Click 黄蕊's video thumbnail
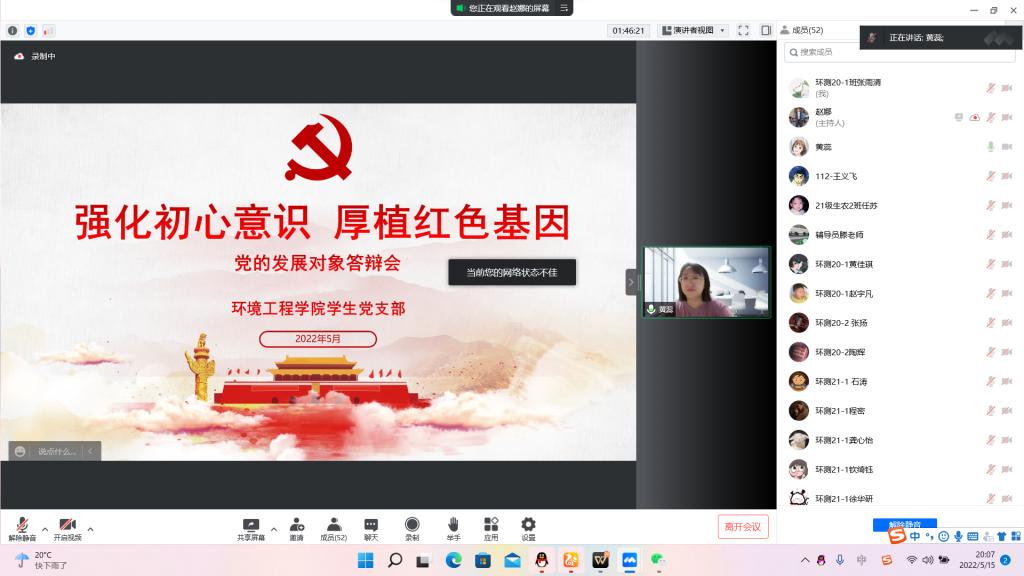This screenshot has width=1024, height=576. click(x=707, y=282)
